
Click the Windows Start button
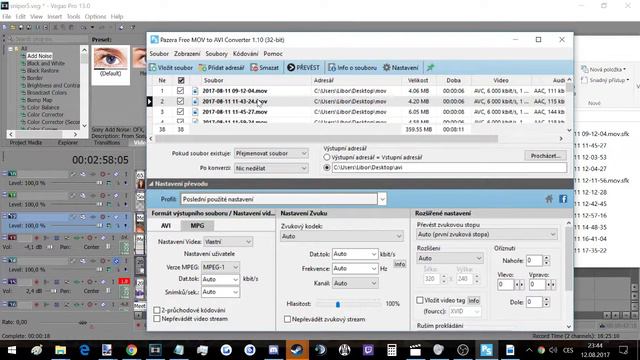click(x=12, y=350)
